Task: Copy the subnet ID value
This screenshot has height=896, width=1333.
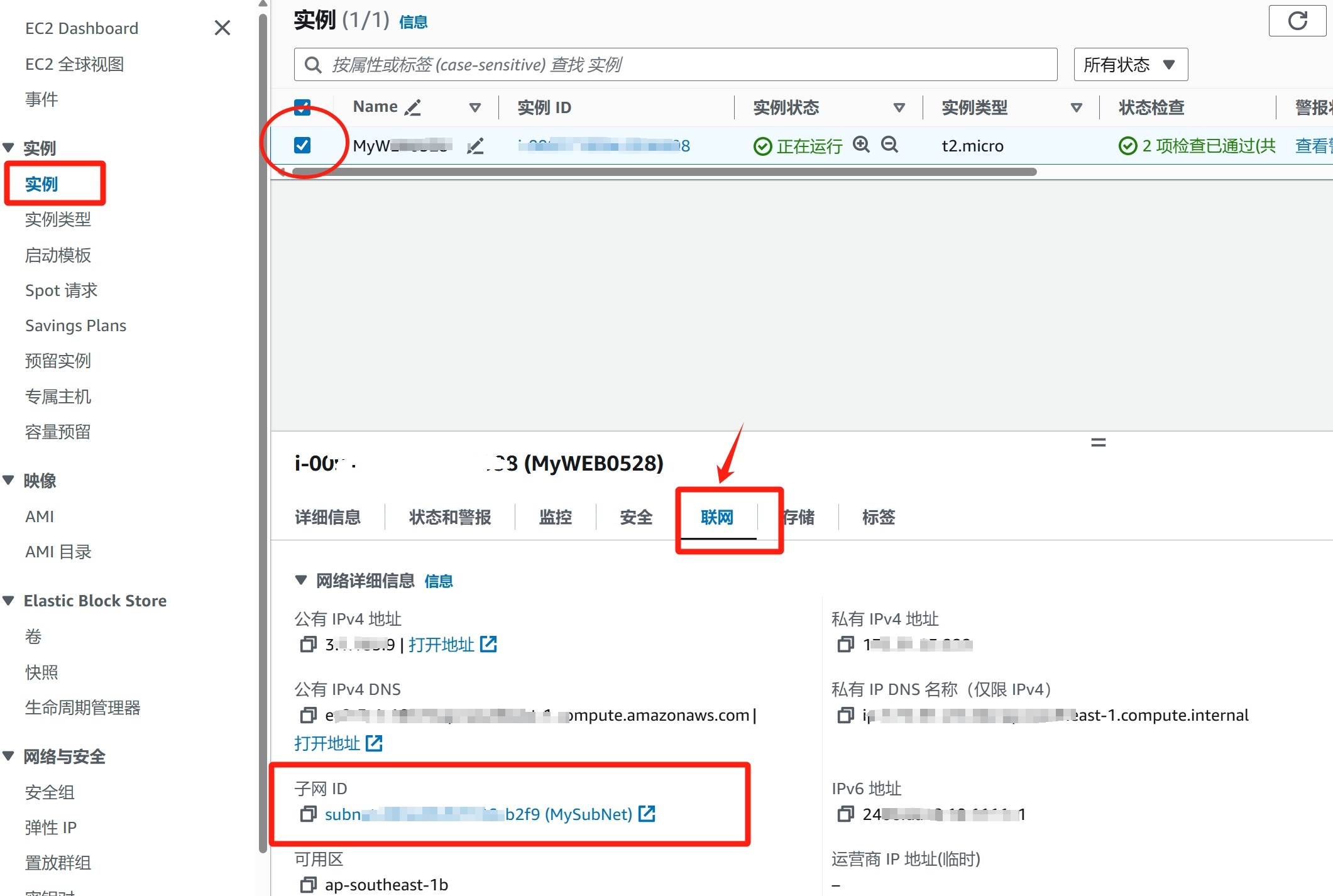Action: click(x=308, y=814)
